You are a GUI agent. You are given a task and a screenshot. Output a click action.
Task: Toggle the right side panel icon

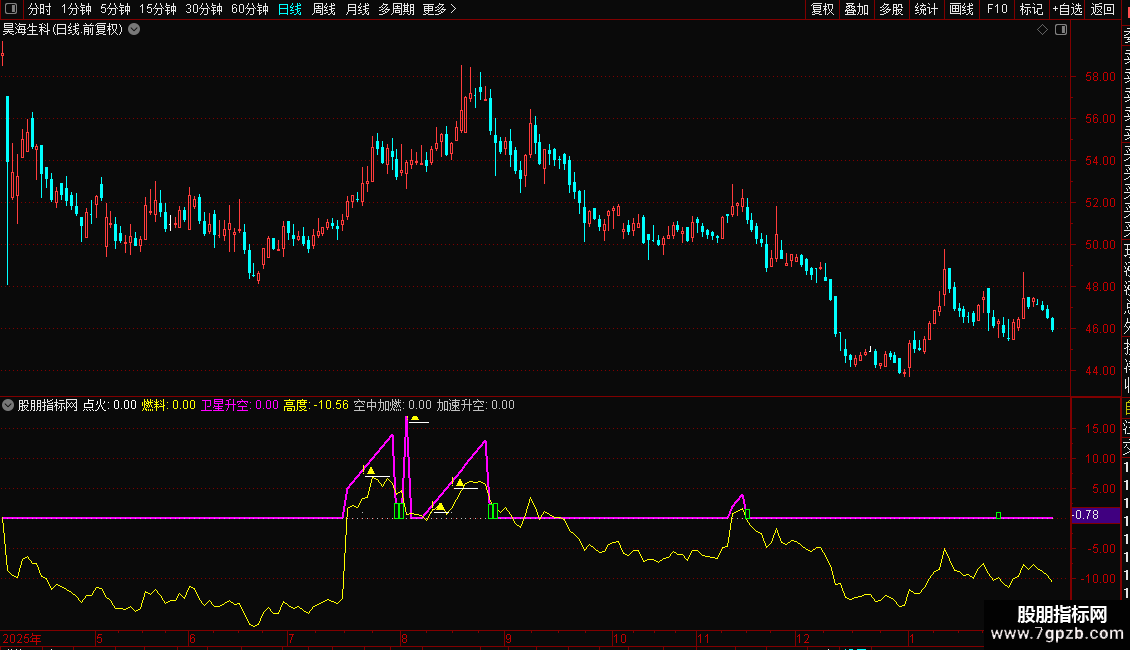point(1061,30)
